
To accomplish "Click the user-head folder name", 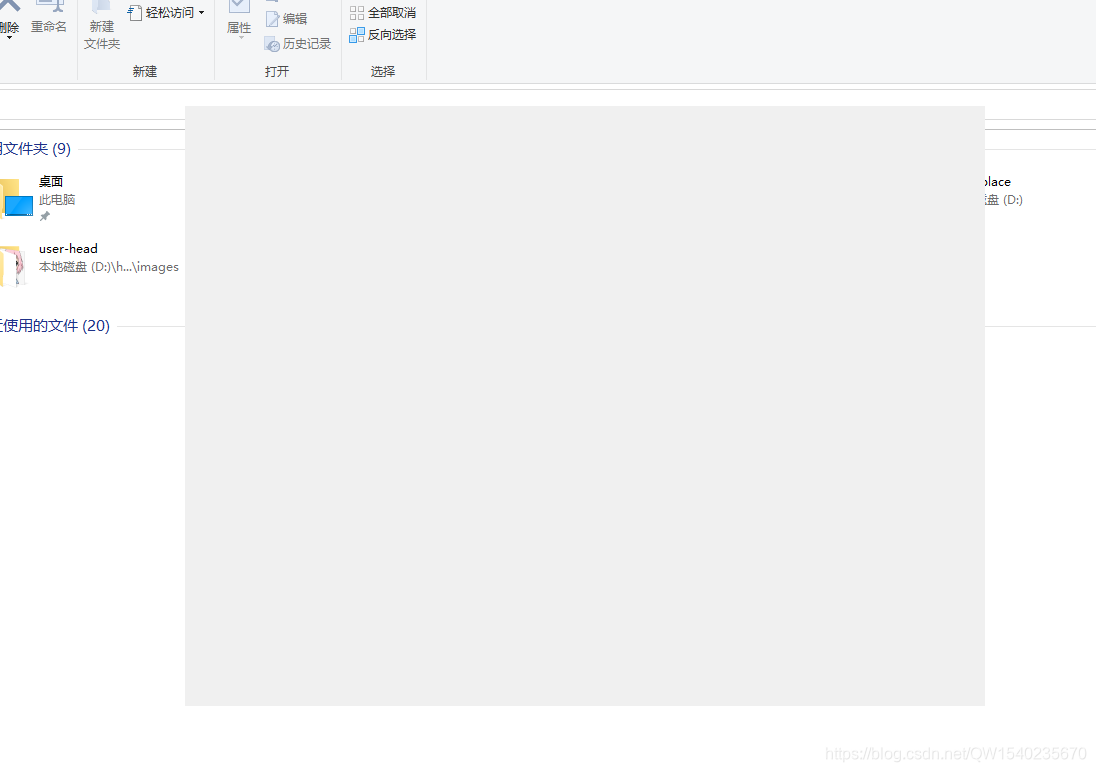I will 68,249.
